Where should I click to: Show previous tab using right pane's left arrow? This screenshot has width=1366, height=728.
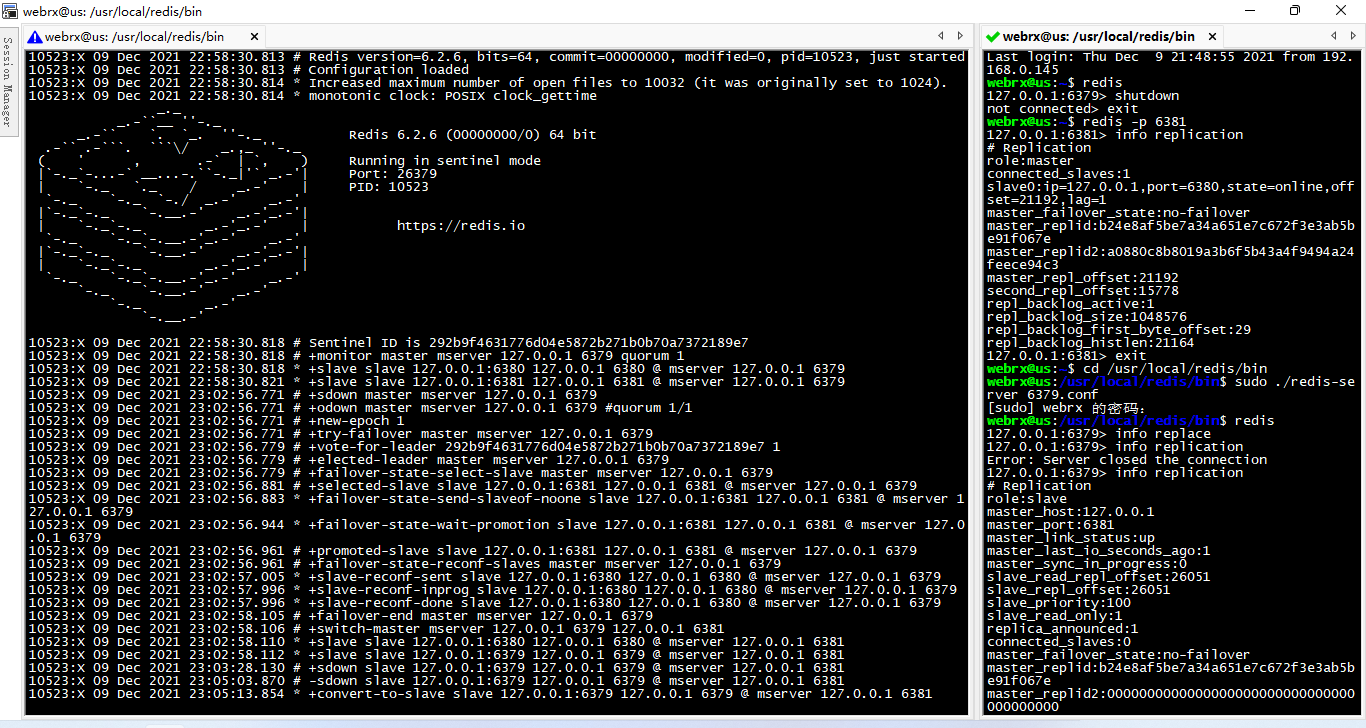[x=1334, y=36]
